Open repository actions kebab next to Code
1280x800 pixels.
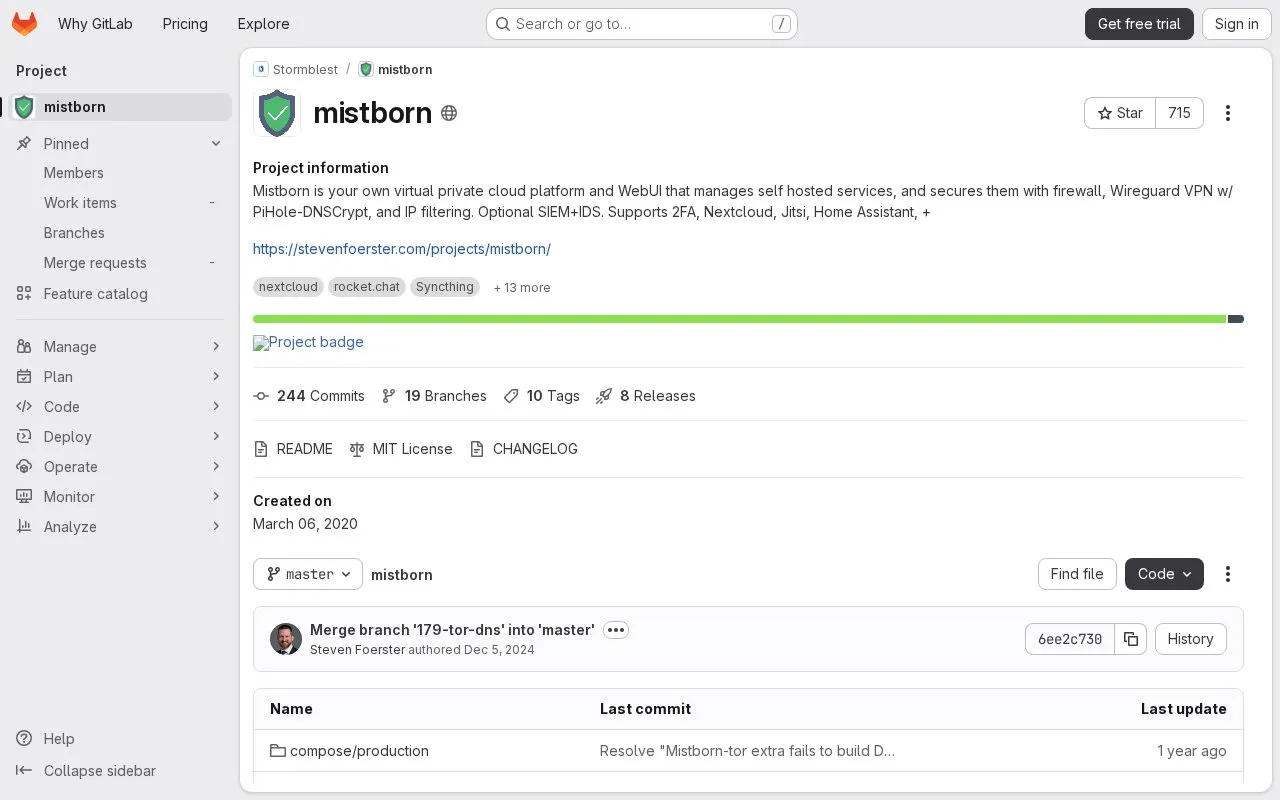tap(1228, 574)
